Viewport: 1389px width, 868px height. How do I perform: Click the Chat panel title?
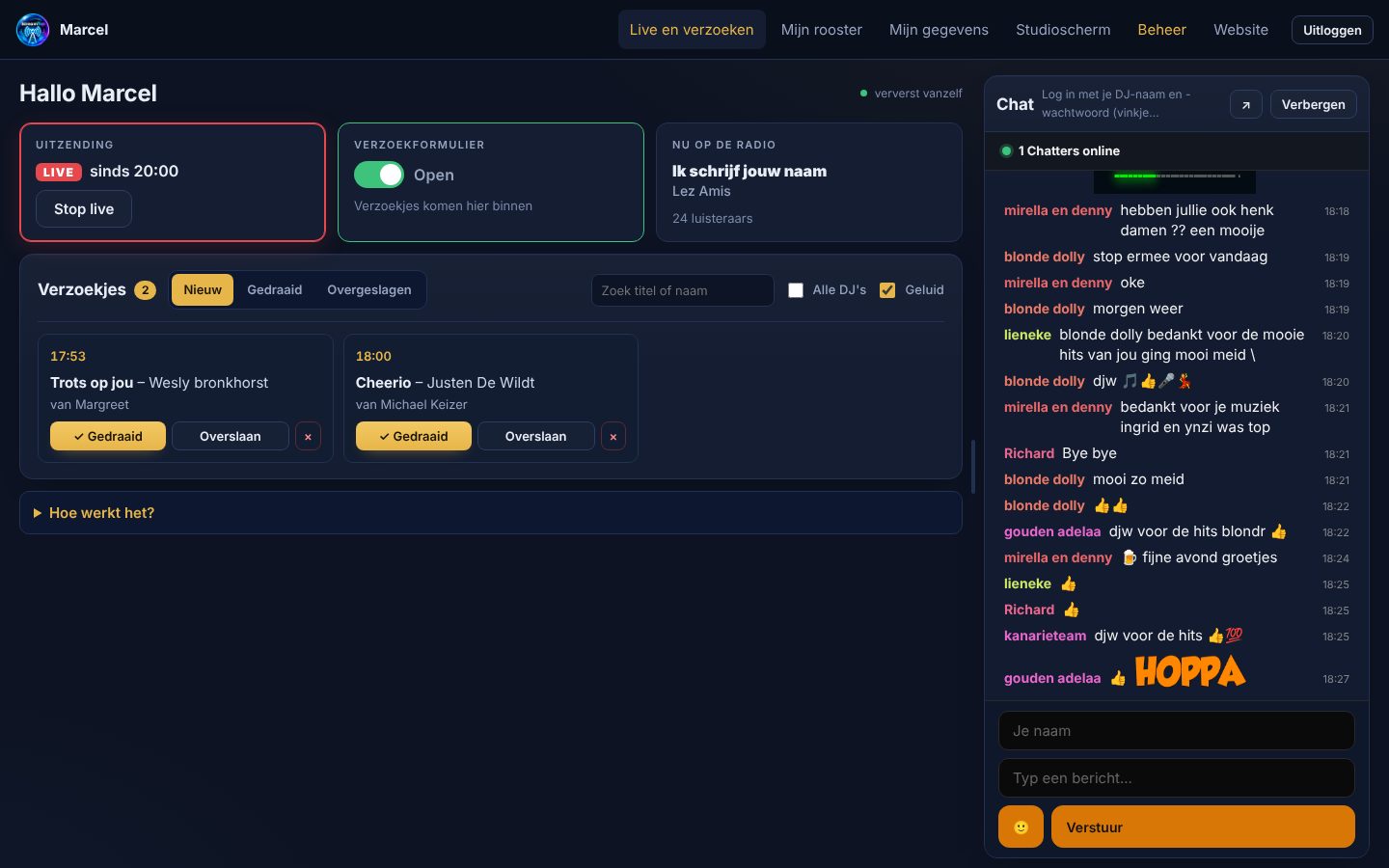click(x=1015, y=104)
